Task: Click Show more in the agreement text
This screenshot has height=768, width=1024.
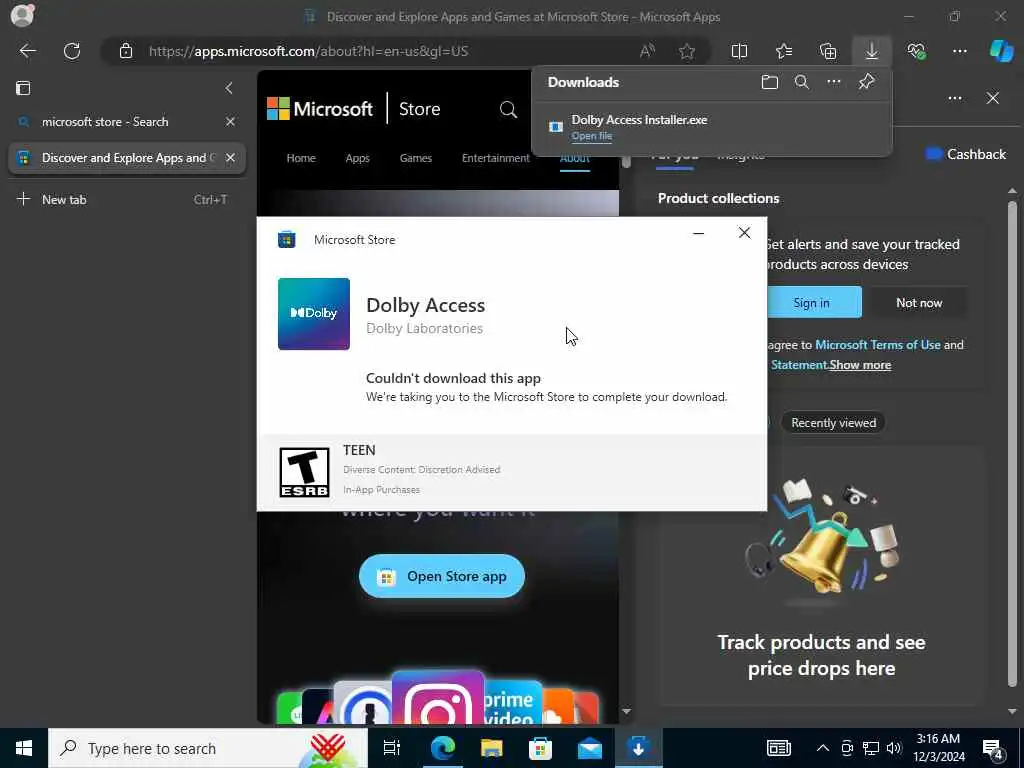Action: tap(861, 365)
